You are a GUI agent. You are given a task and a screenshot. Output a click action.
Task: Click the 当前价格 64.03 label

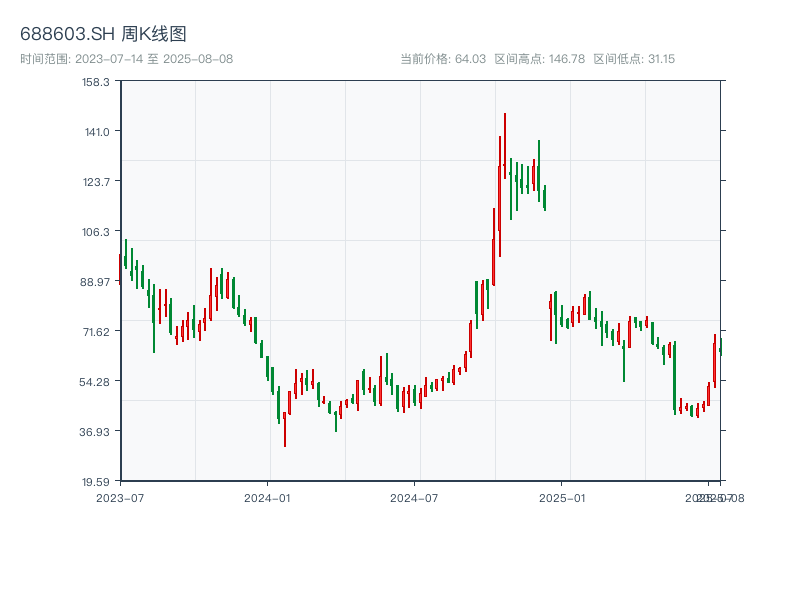tap(442, 59)
